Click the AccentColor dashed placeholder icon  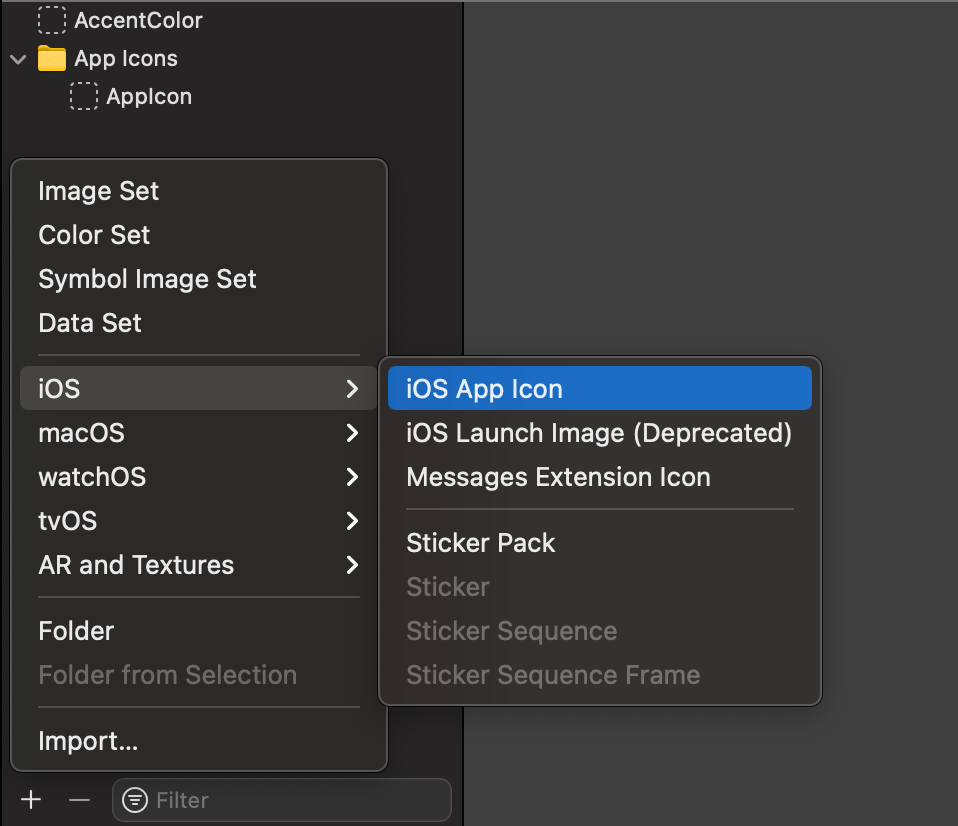pos(52,20)
